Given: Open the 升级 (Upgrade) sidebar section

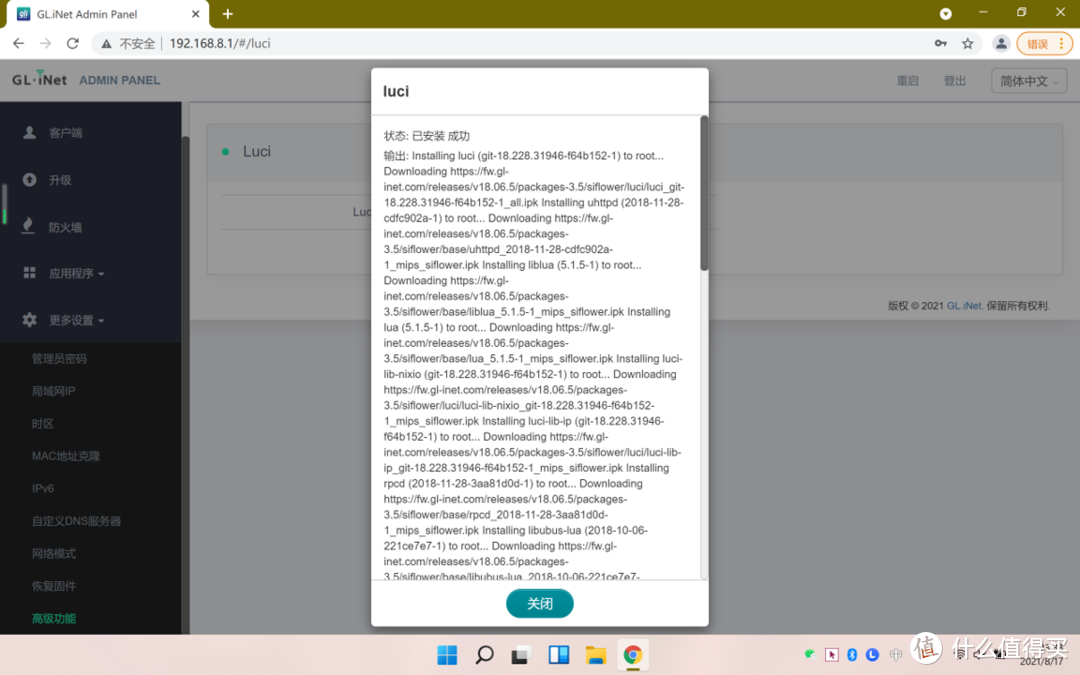Looking at the screenshot, I should (x=30, y=180).
